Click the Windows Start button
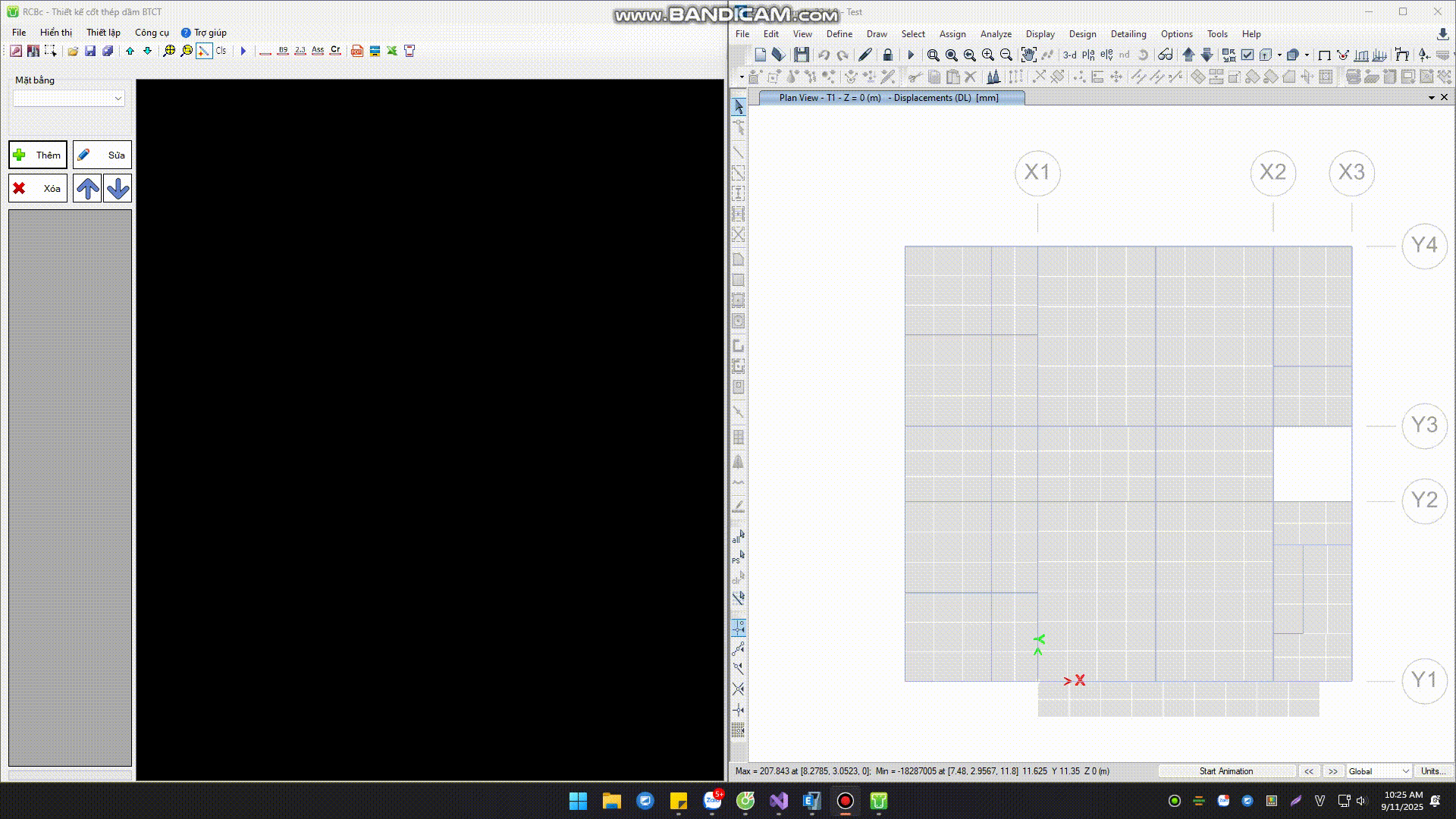This screenshot has height=819, width=1456. (578, 801)
